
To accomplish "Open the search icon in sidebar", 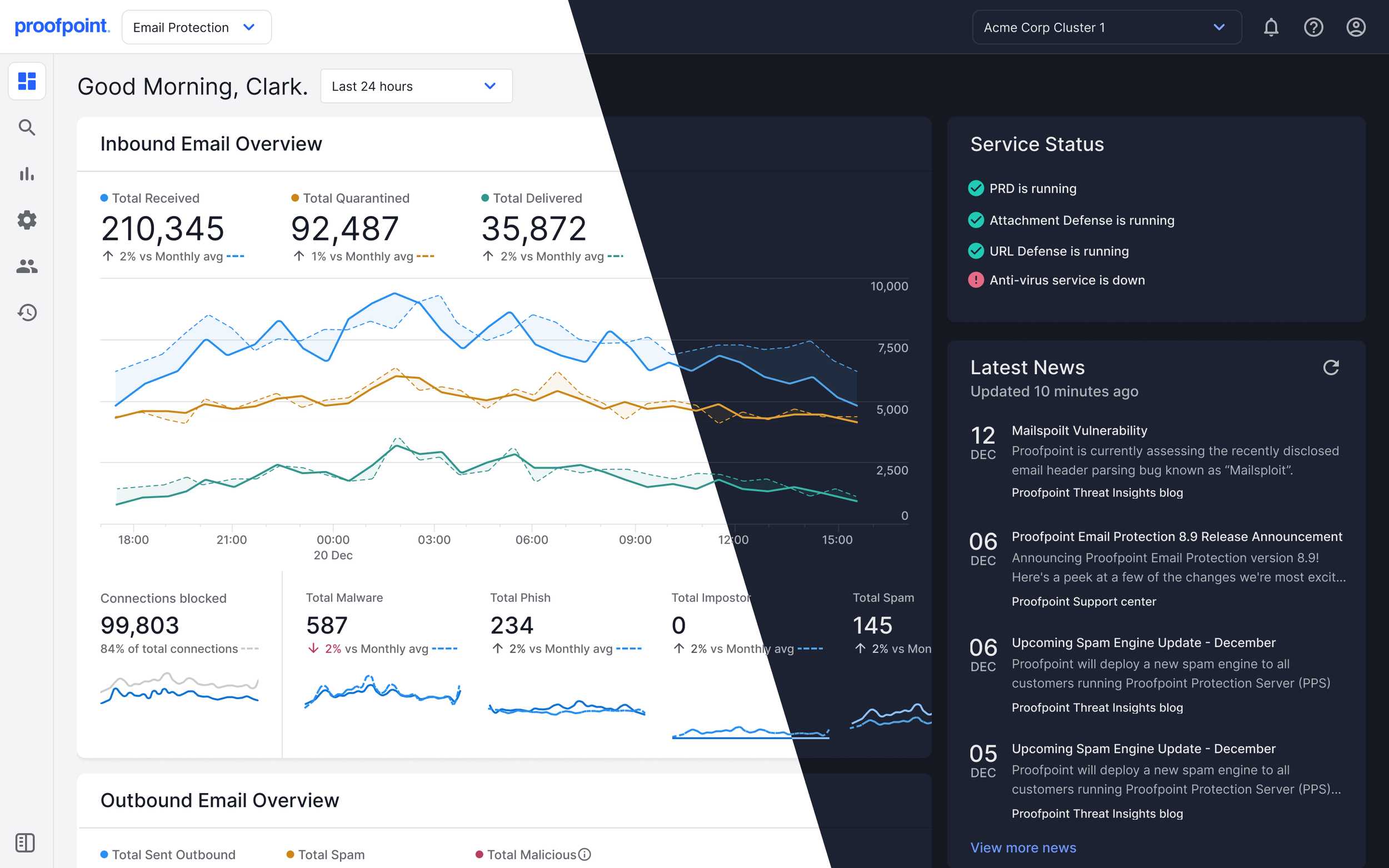I will coord(27,127).
